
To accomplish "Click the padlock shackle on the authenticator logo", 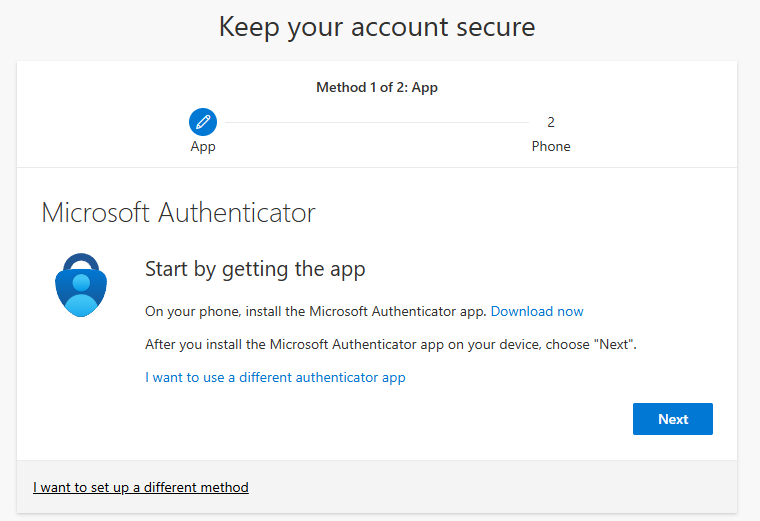I will click(81, 263).
